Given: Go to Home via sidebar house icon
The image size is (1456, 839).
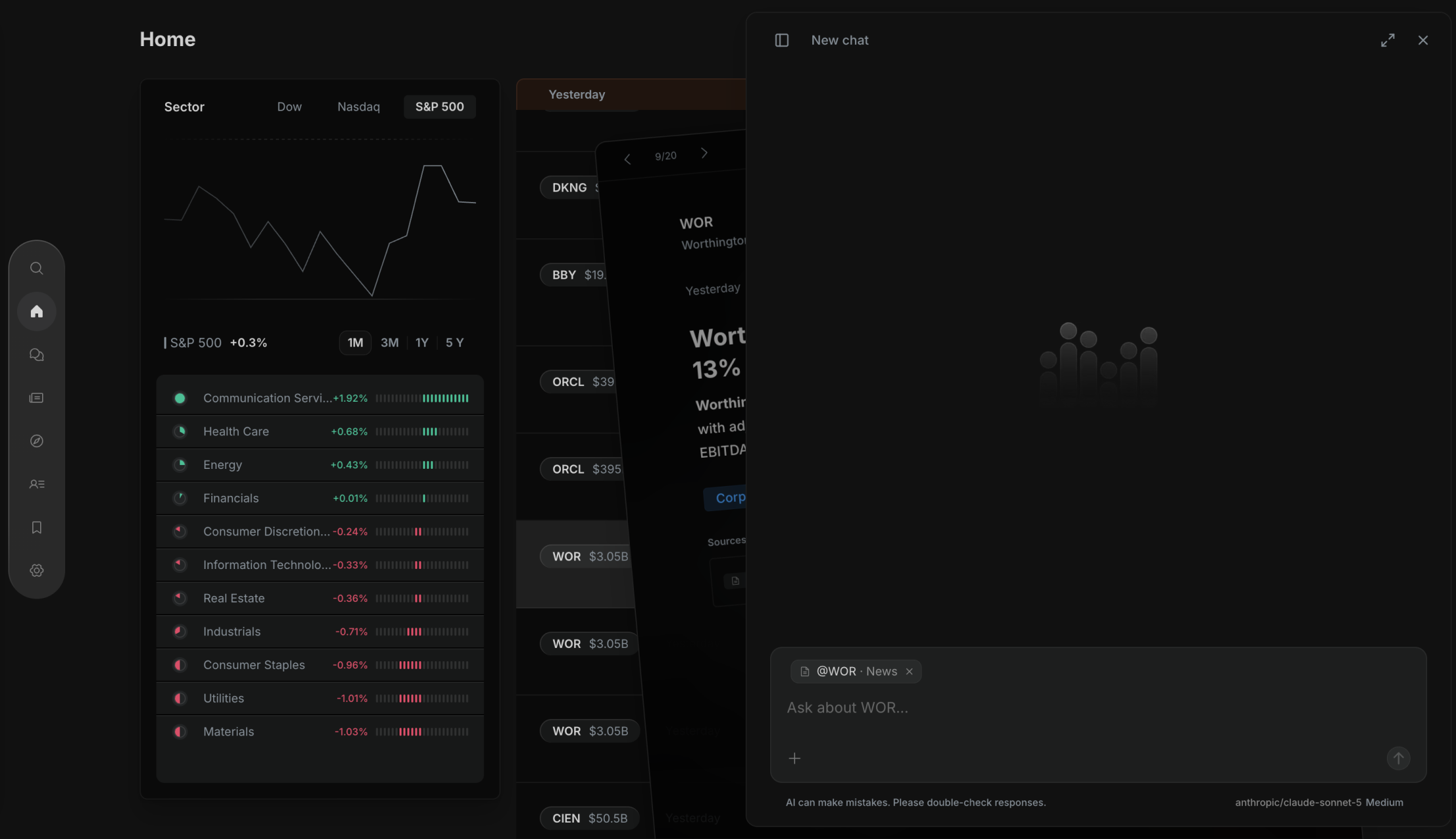Looking at the screenshot, I should click(37, 311).
